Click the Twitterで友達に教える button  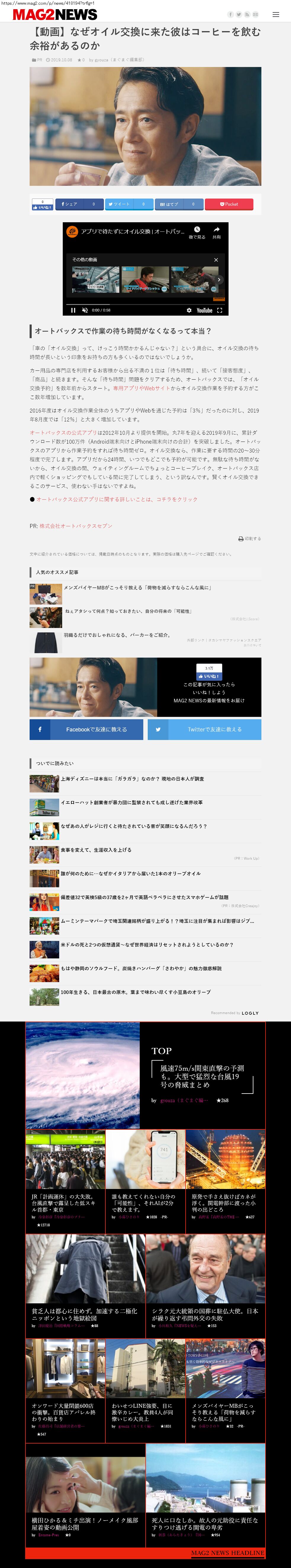pyautogui.click(x=204, y=729)
